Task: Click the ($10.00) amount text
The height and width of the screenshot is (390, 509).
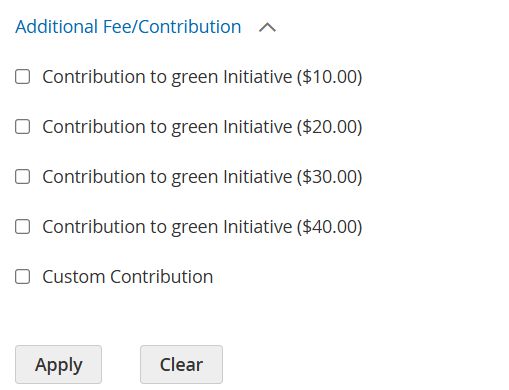Action: (330, 77)
